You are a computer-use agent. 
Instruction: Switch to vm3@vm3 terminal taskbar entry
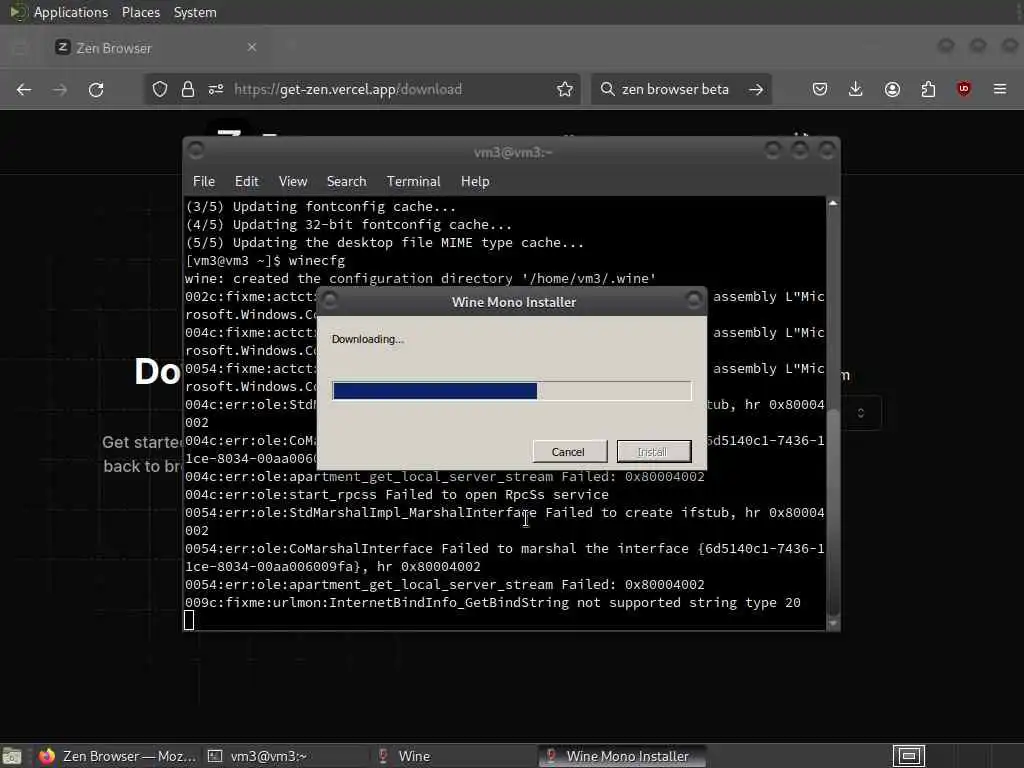286,756
